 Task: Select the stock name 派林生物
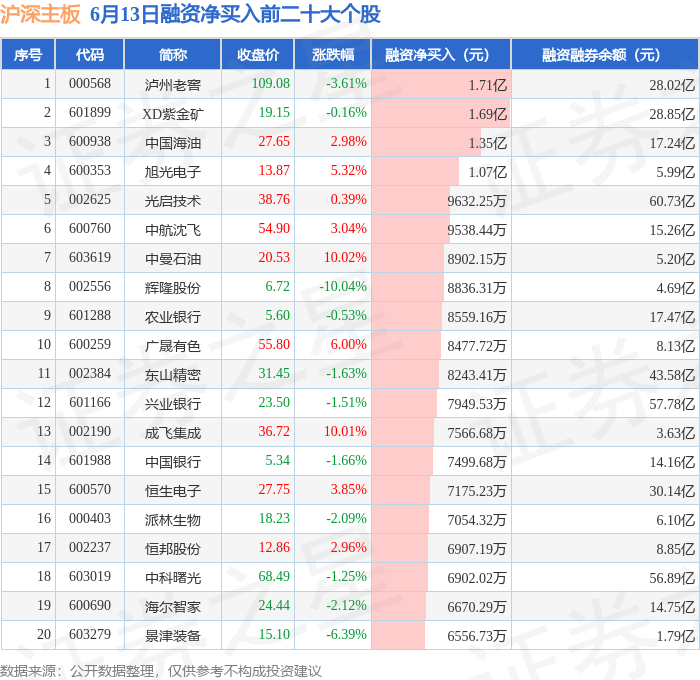click(x=173, y=520)
